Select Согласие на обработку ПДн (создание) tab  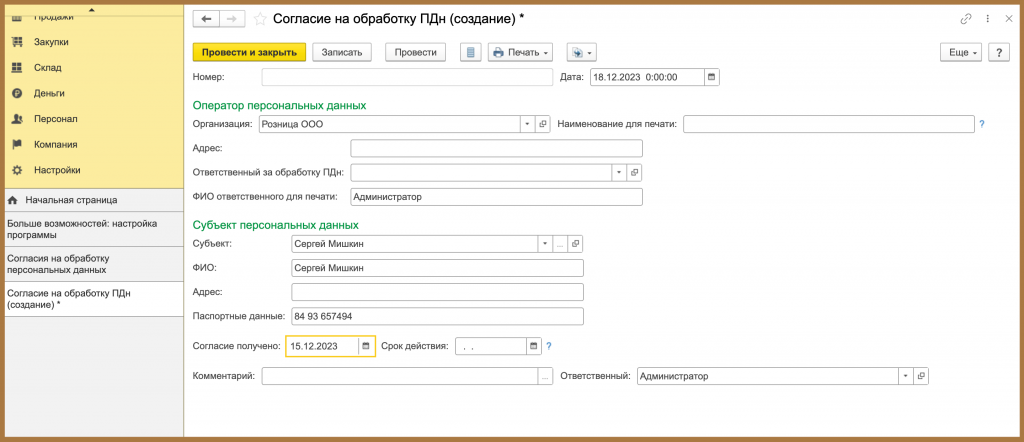[x=94, y=299]
